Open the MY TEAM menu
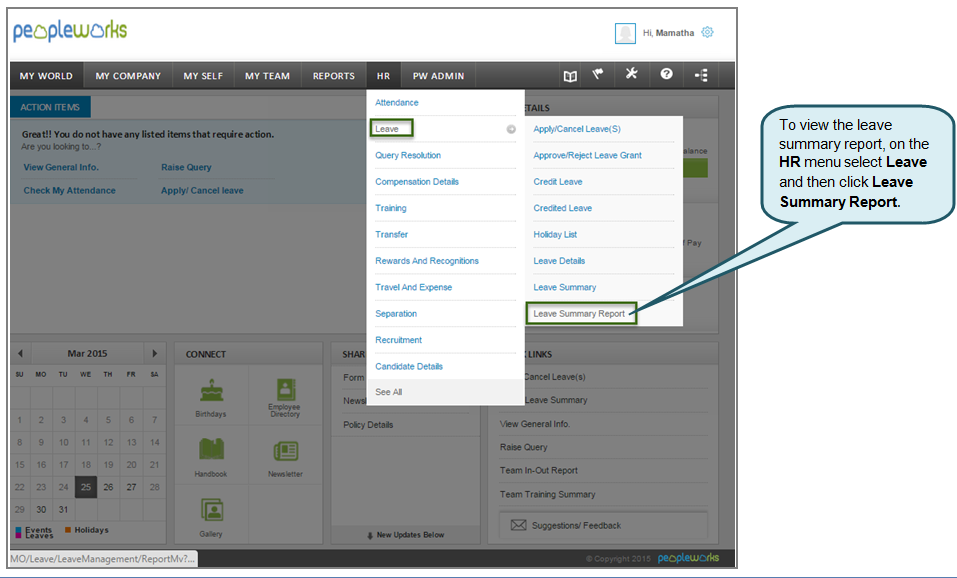The width and height of the screenshot is (957, 578). 267,76
